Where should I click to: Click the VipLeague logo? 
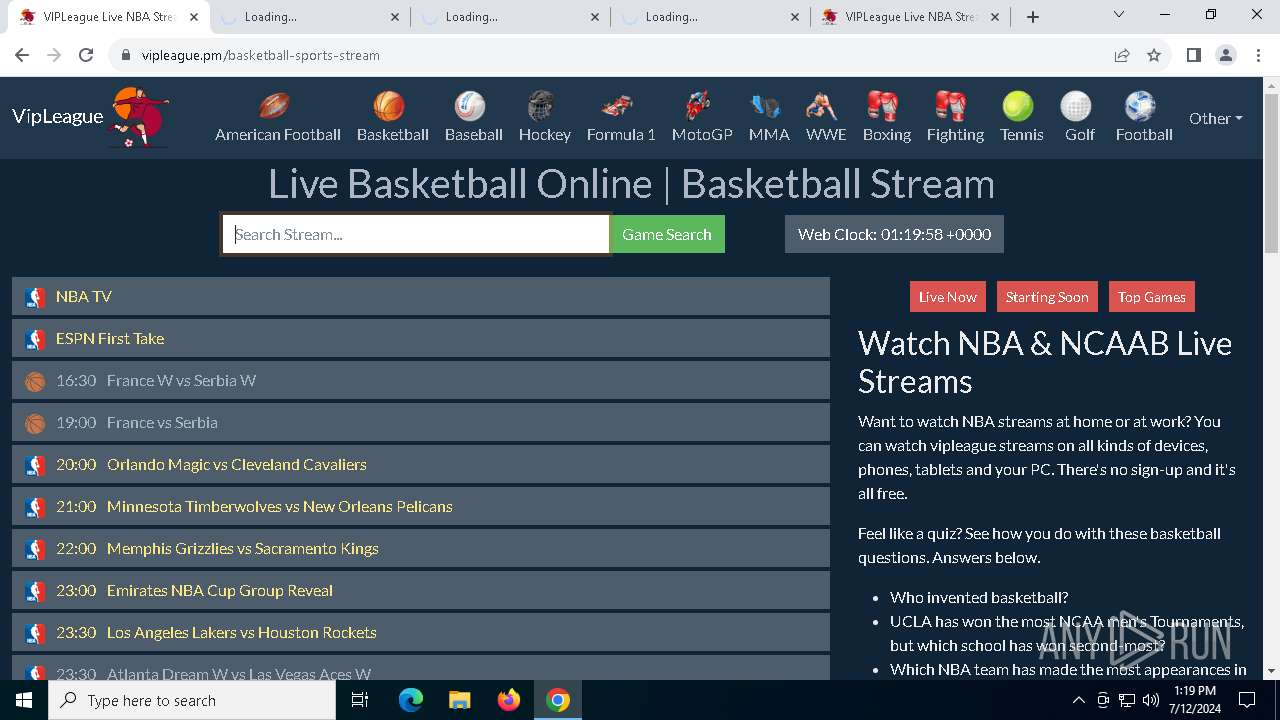90,117
